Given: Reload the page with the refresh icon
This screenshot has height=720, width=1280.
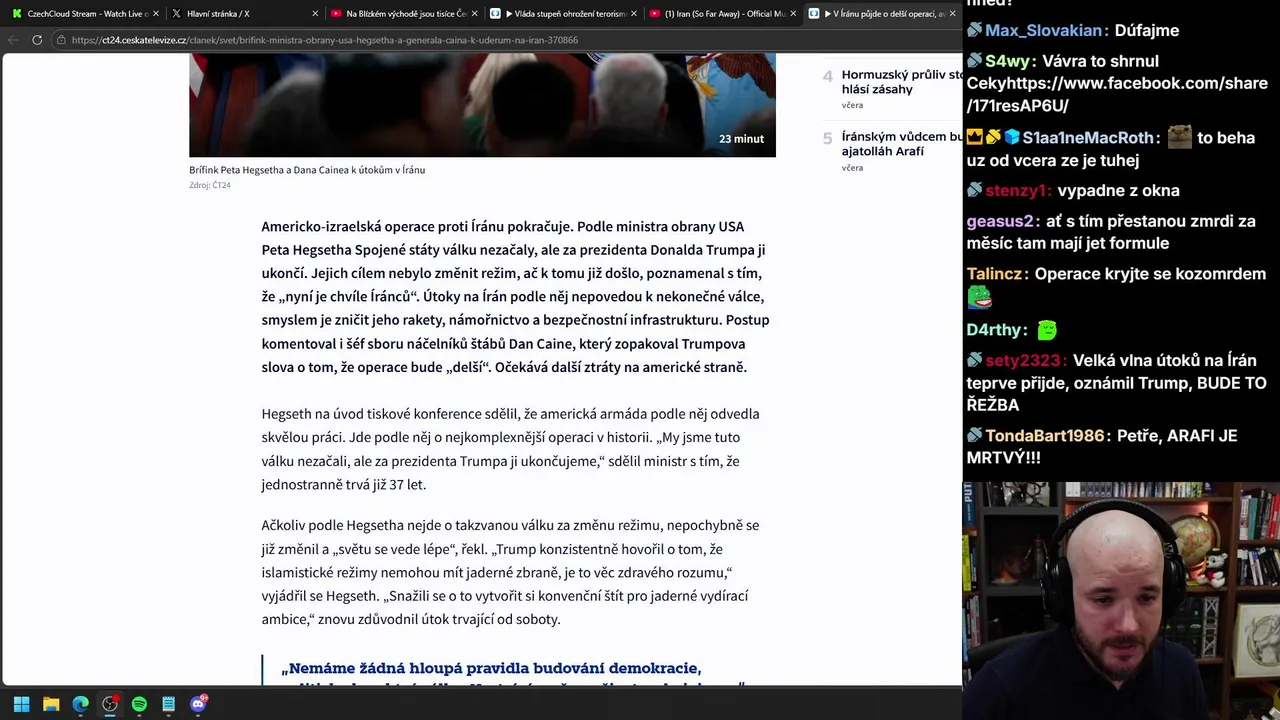Looking at the screenshot, I should [37, 40].
